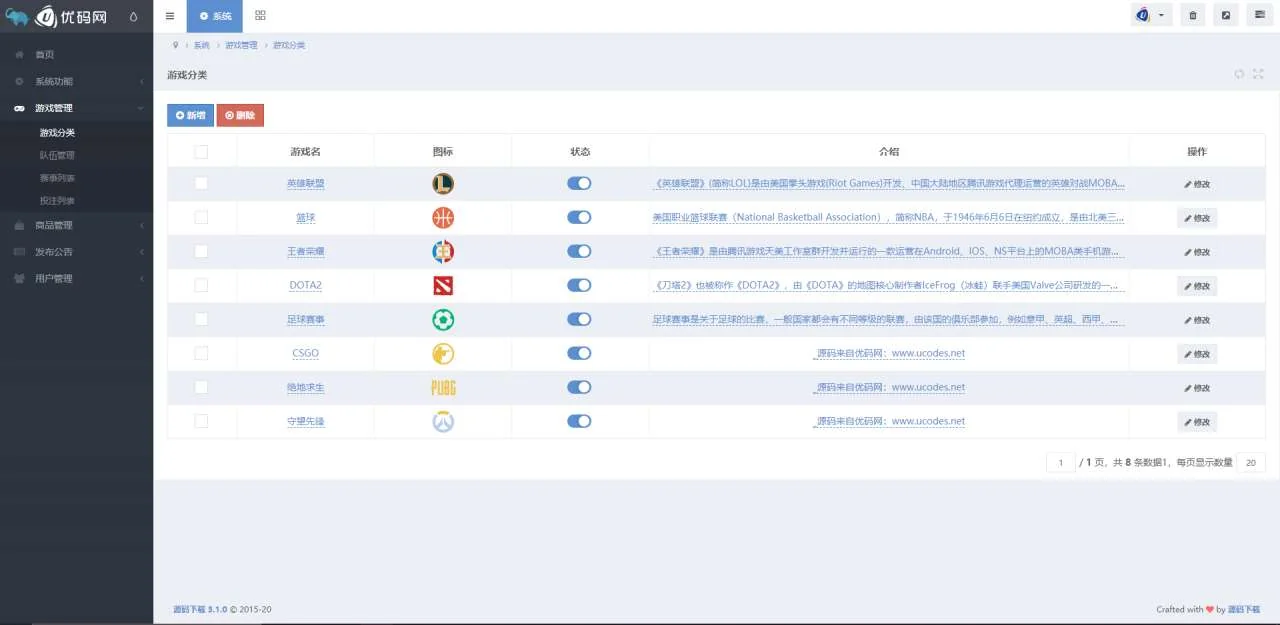
Task: Select 队伍管理 in the sidebar
Action: point(57,155)
